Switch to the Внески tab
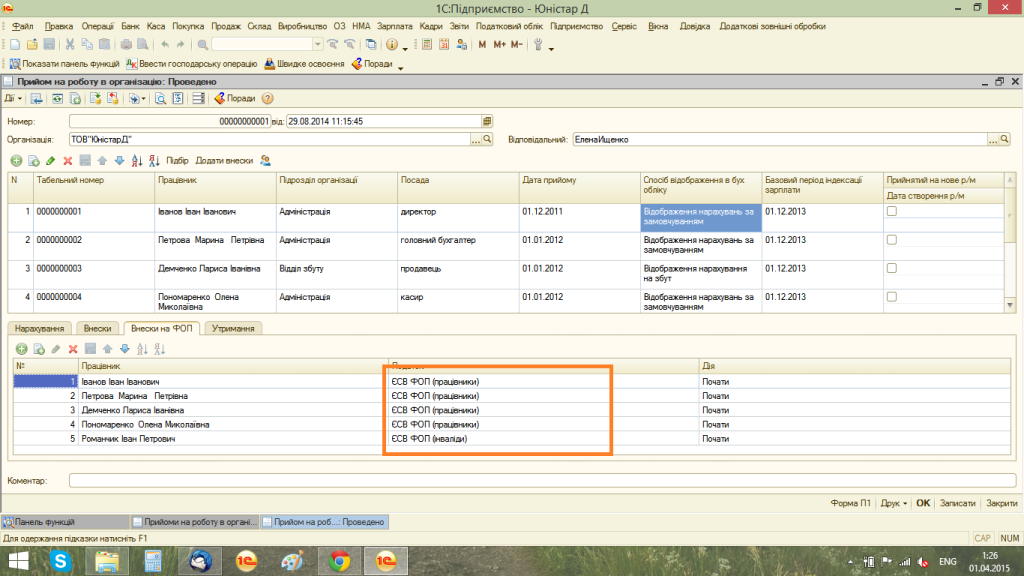 click(x=97, y=328)
